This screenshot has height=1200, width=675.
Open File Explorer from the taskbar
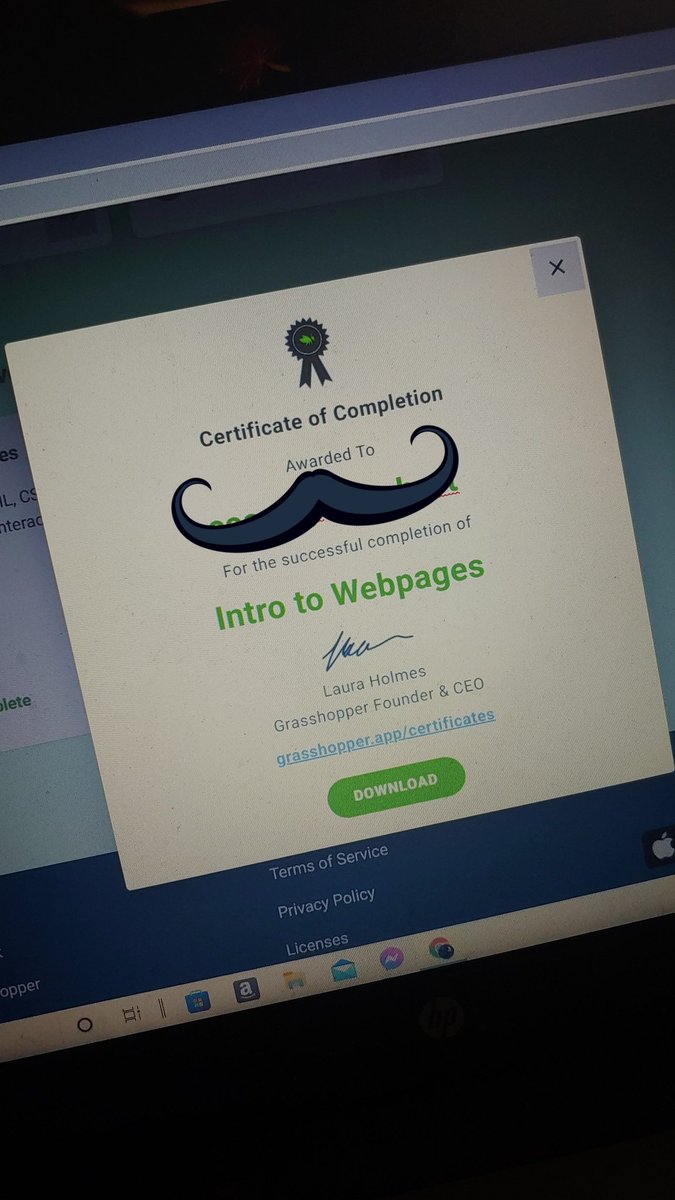294,979
